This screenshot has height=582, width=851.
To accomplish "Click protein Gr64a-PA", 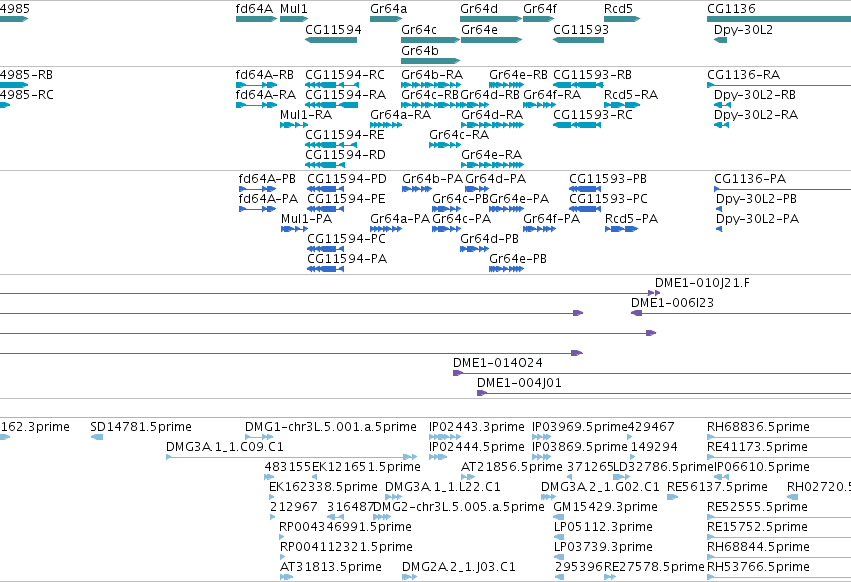I will pyautogui.click(x=386, y=229).
